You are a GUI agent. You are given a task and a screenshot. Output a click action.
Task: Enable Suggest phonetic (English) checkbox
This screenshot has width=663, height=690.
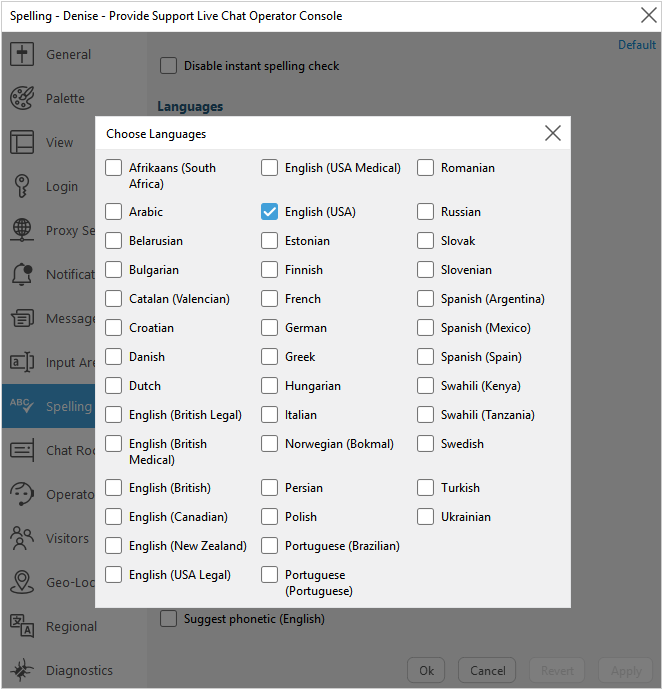tap(168, 618)
